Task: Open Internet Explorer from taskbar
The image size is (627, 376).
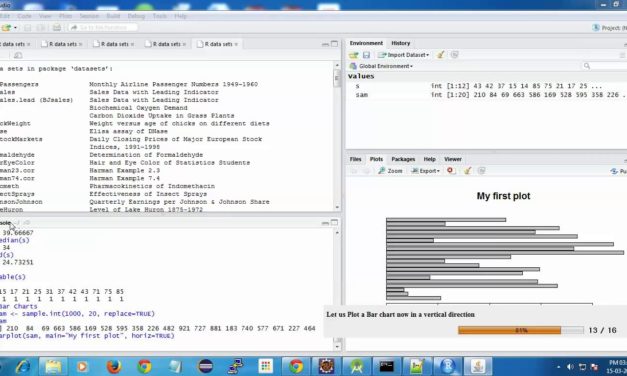Action: [23, 366]
